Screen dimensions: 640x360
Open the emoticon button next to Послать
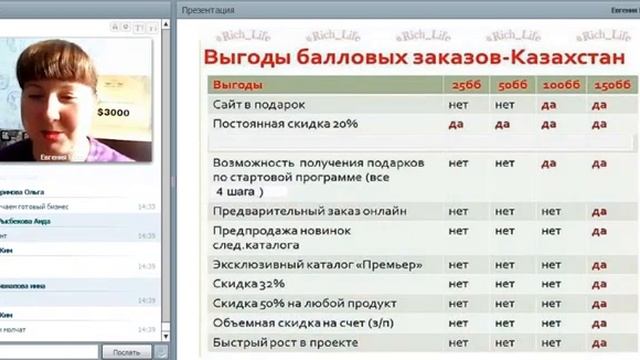pyautogui.click(x=162, y=352)
